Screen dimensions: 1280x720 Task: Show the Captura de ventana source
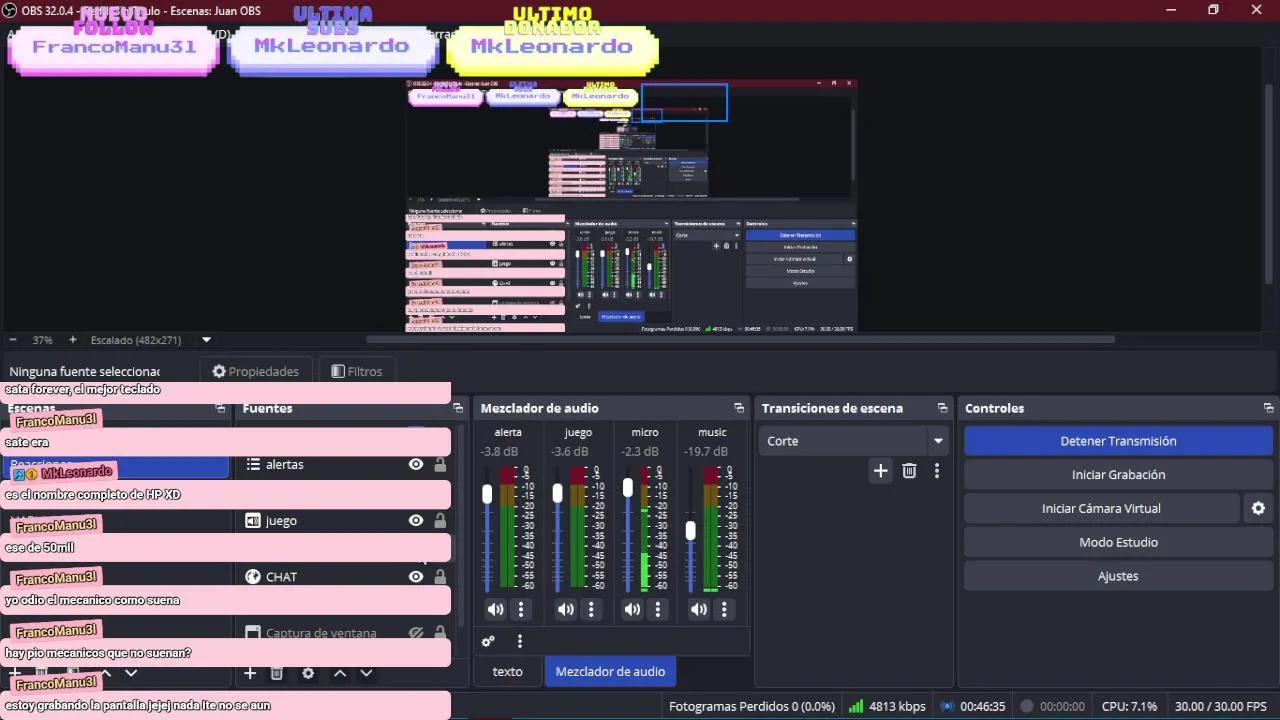pos(416,632)
